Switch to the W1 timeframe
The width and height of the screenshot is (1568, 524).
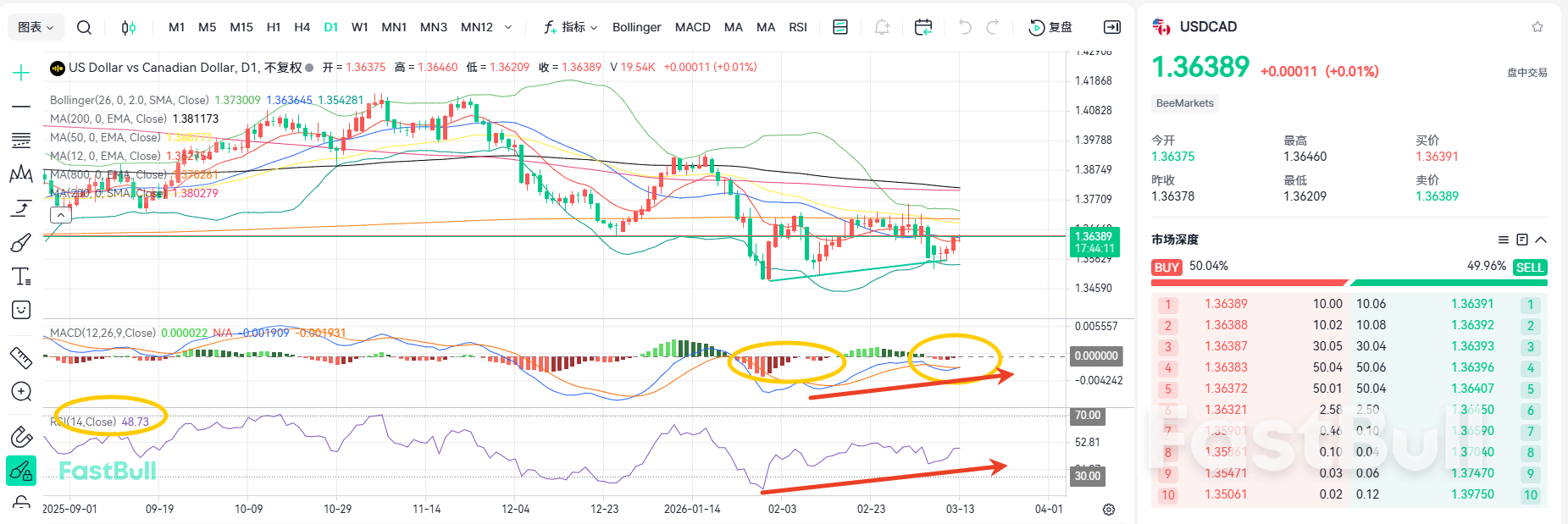(x=359, y=27)
